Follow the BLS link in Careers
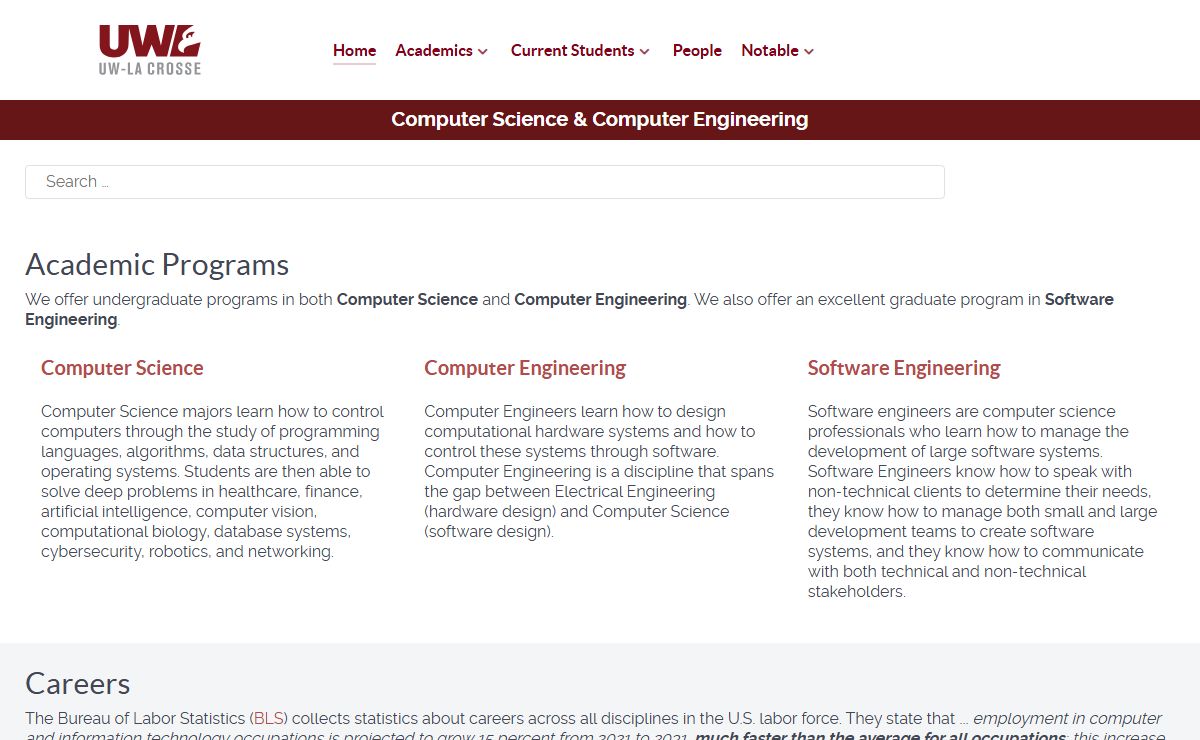 pos(269,718)
